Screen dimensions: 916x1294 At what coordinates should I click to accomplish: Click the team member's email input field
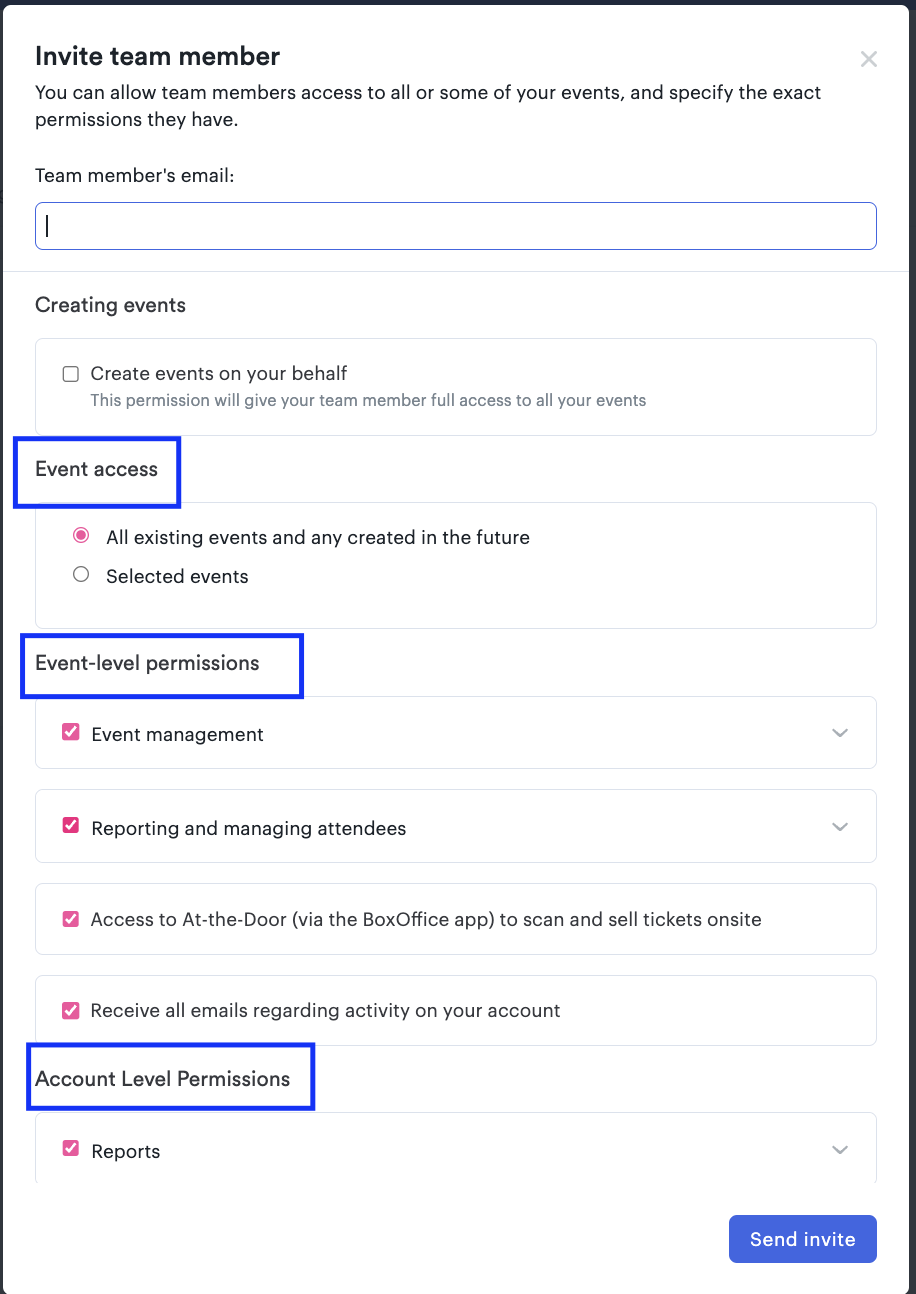[456, 226]
